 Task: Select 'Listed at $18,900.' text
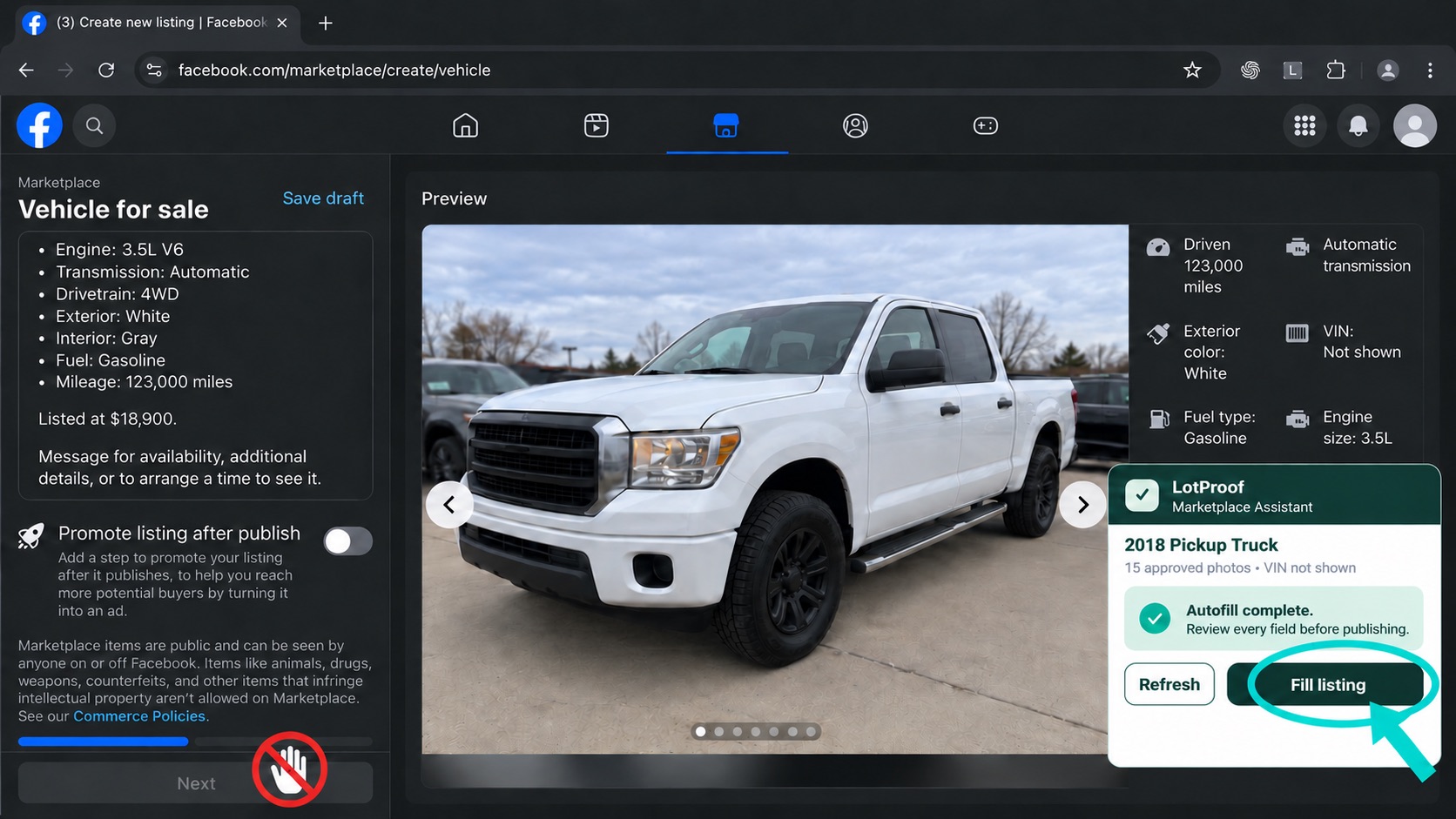pyautogui.click(x=108, y=419)
